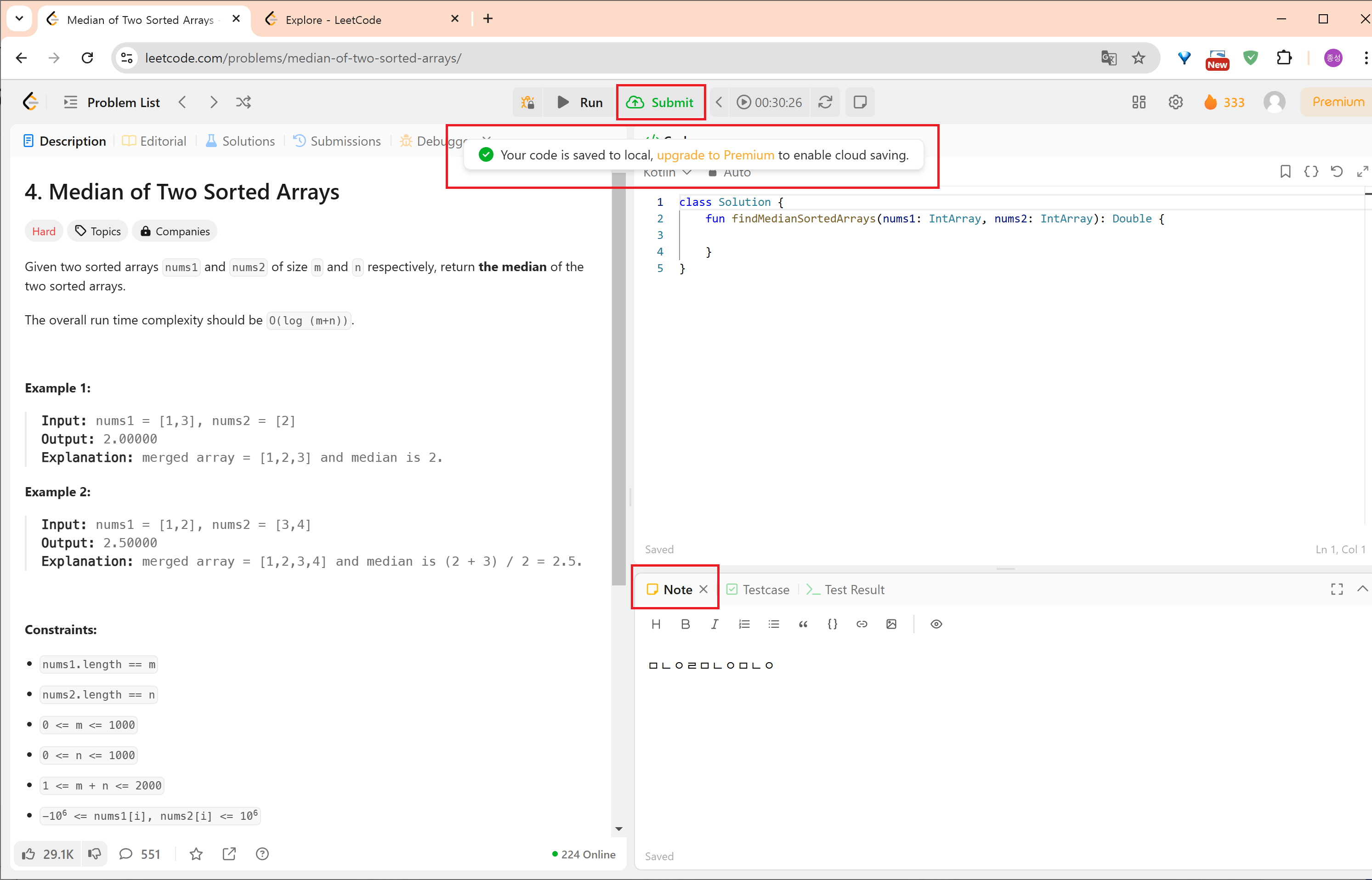The height and width of the screenshot is (880, 1372).
Task: Expand the Topics tag
Action: [x=98, y=232]
